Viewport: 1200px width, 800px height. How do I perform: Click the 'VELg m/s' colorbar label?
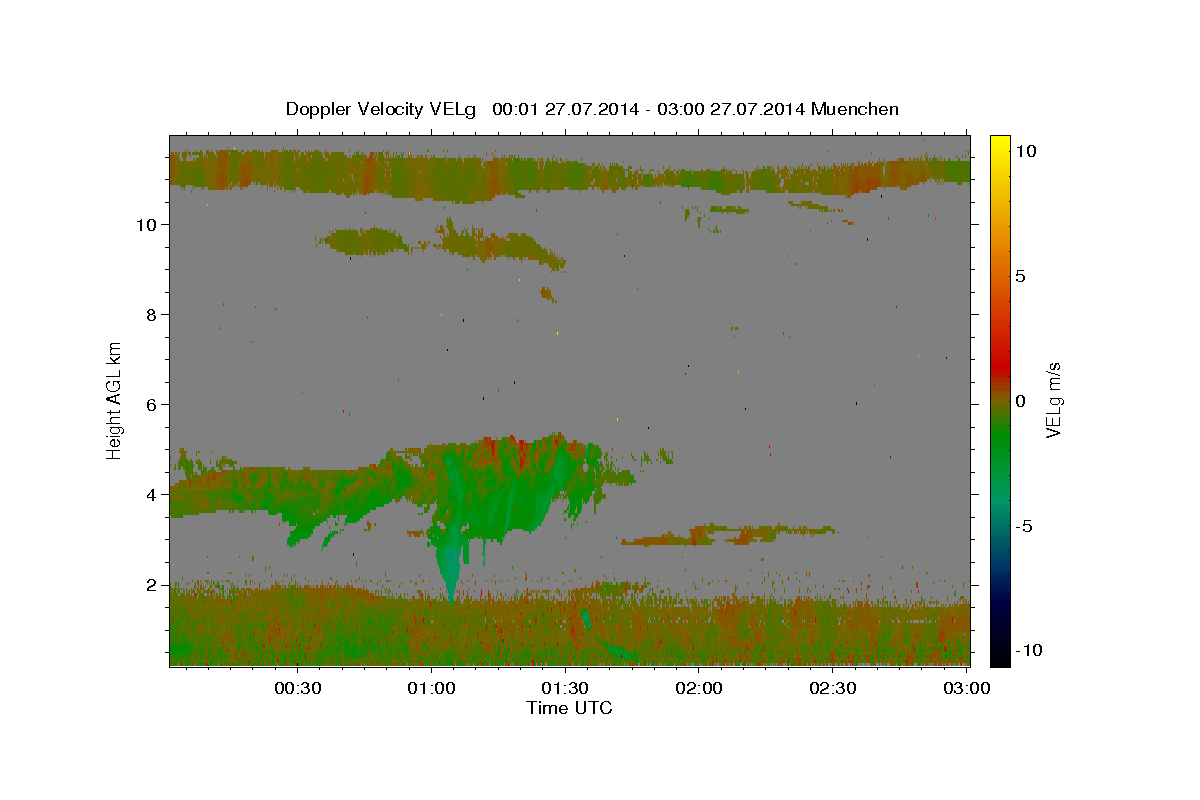(x=1053, y=400)
